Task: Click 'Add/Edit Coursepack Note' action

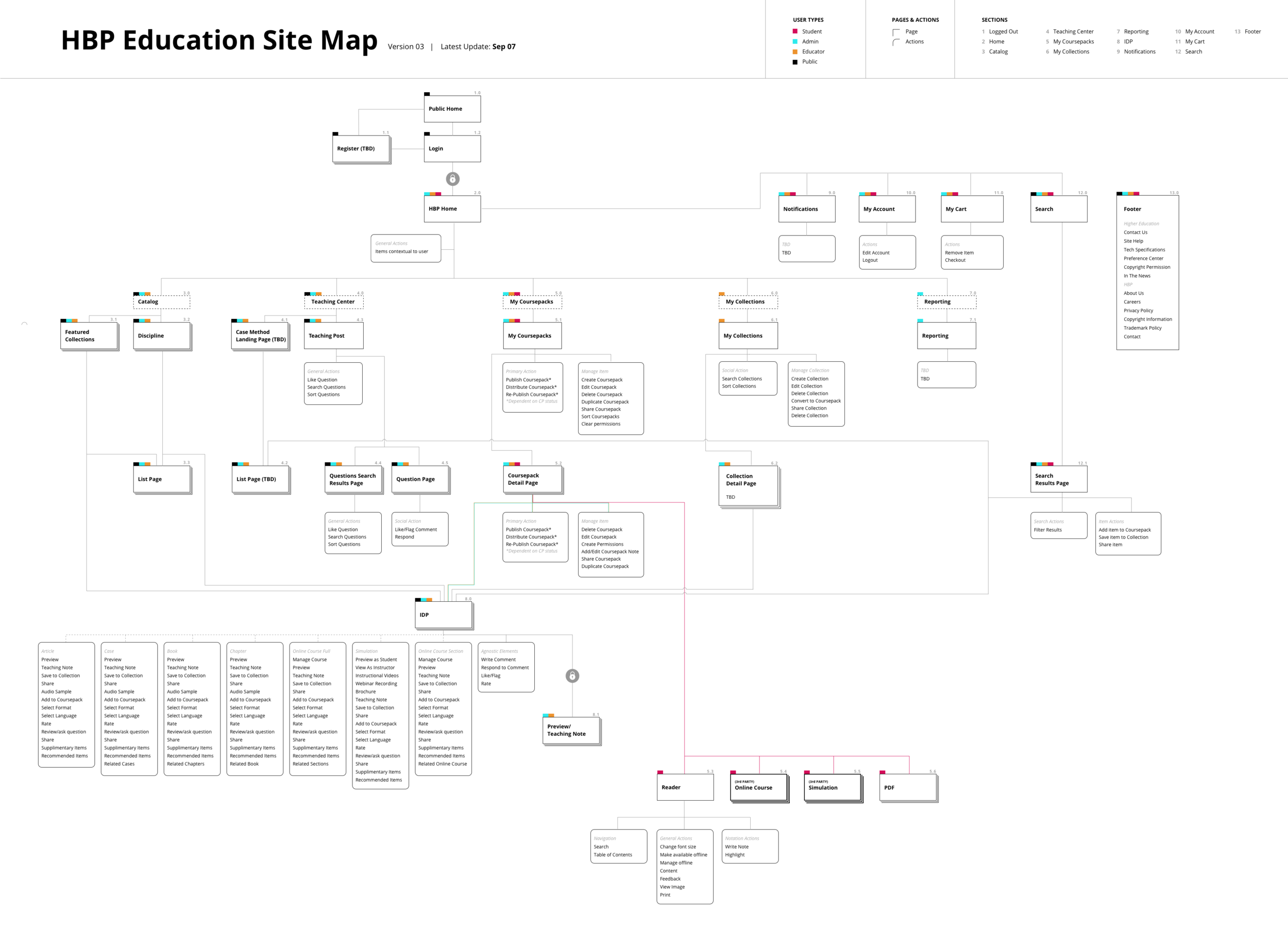Action: tap(609, 551)
